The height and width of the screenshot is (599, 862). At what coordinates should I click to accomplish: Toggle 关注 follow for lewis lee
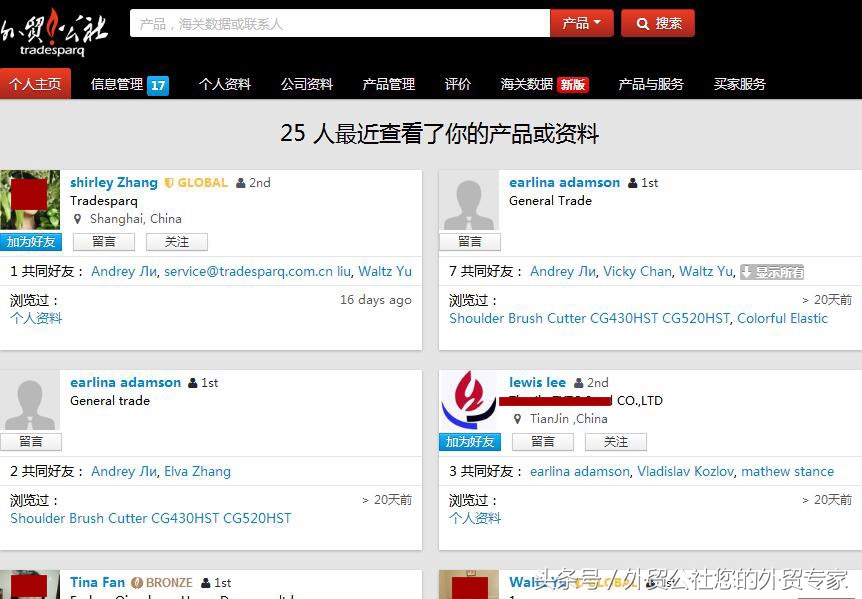615,441
